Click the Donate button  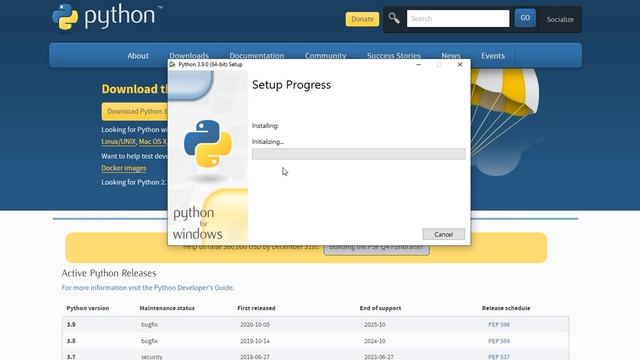pos(362,19)
